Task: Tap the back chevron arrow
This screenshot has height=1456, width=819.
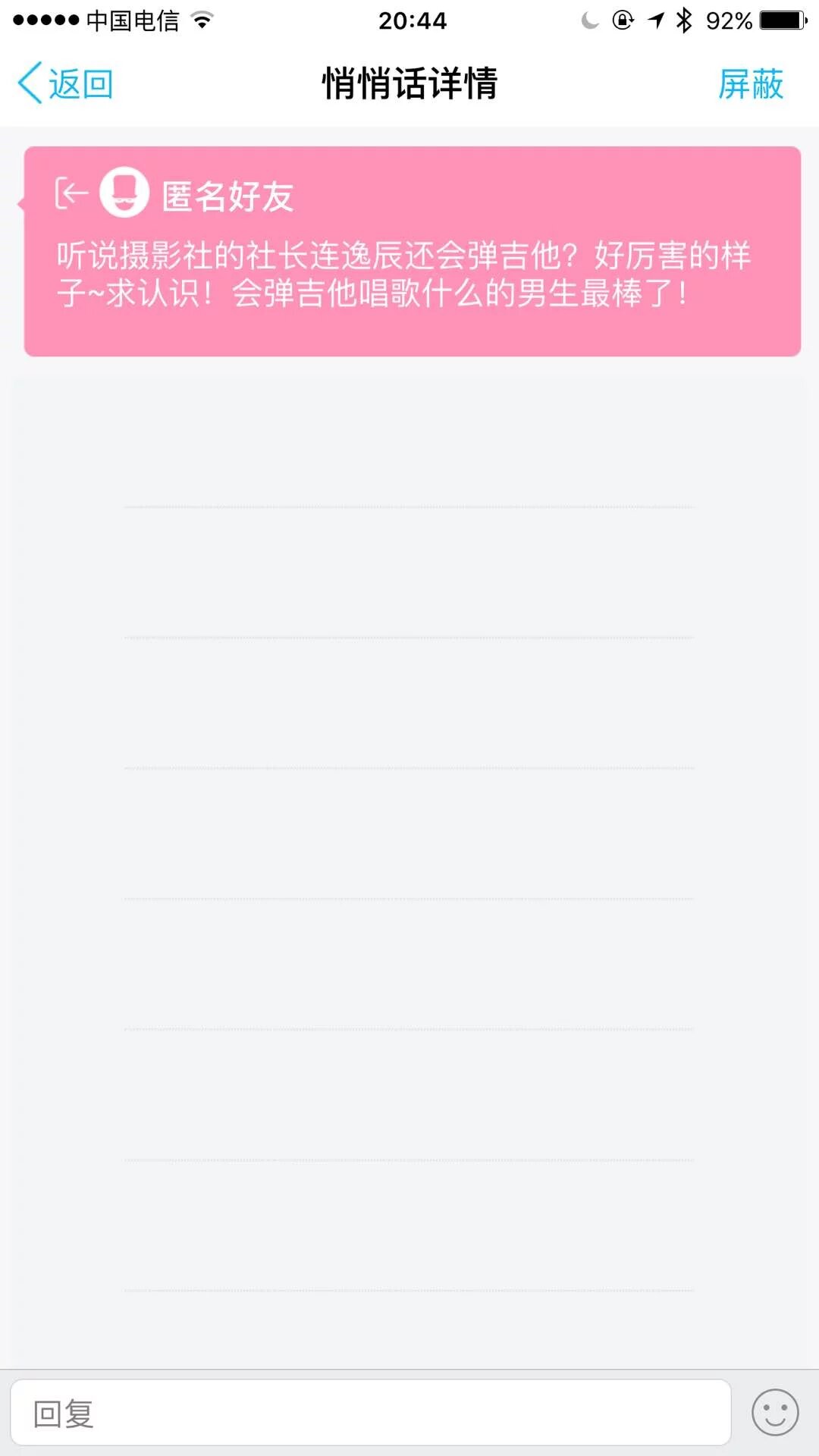Action: tap(30, 83)
